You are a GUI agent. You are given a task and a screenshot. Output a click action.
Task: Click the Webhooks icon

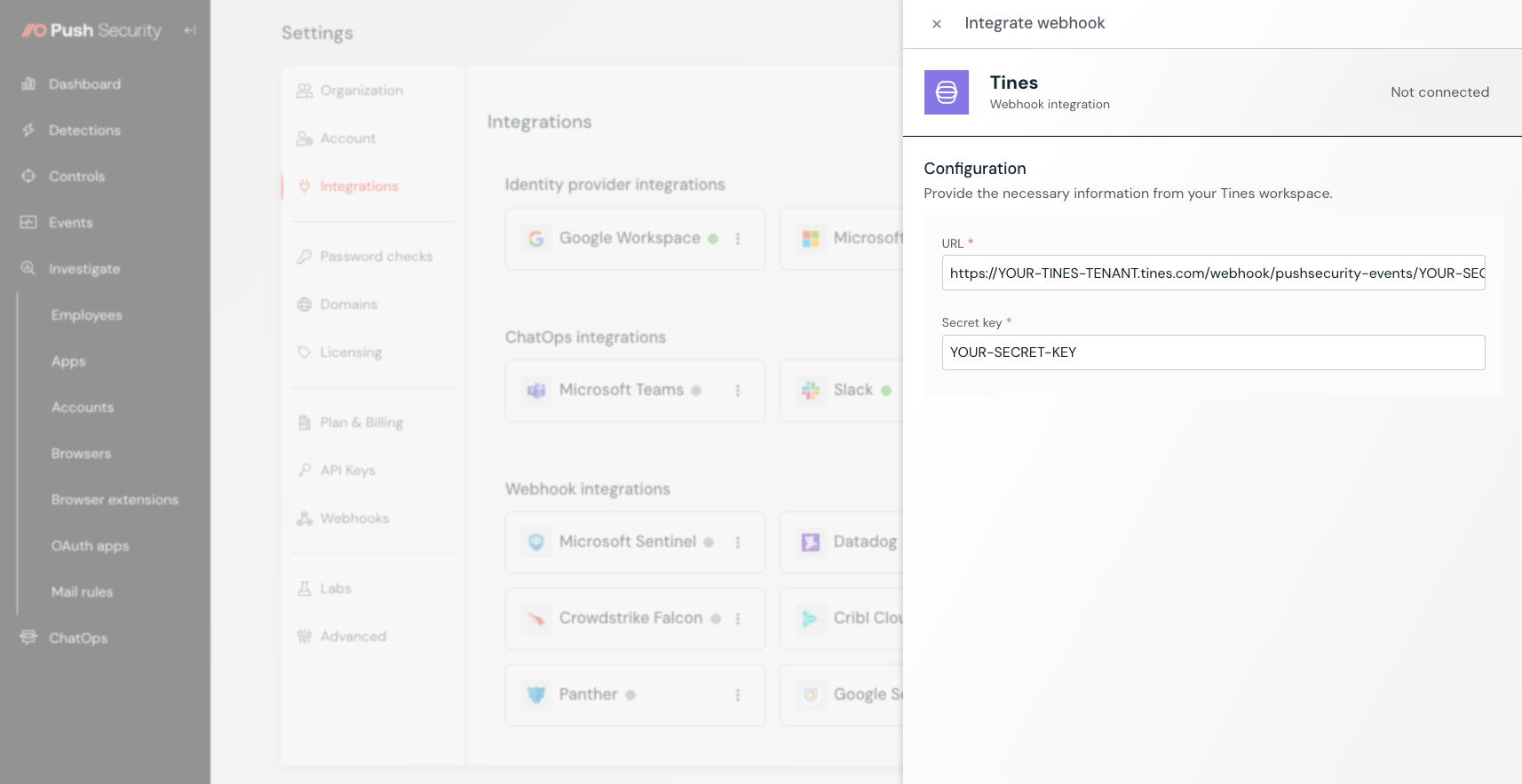tap(305, 519)
